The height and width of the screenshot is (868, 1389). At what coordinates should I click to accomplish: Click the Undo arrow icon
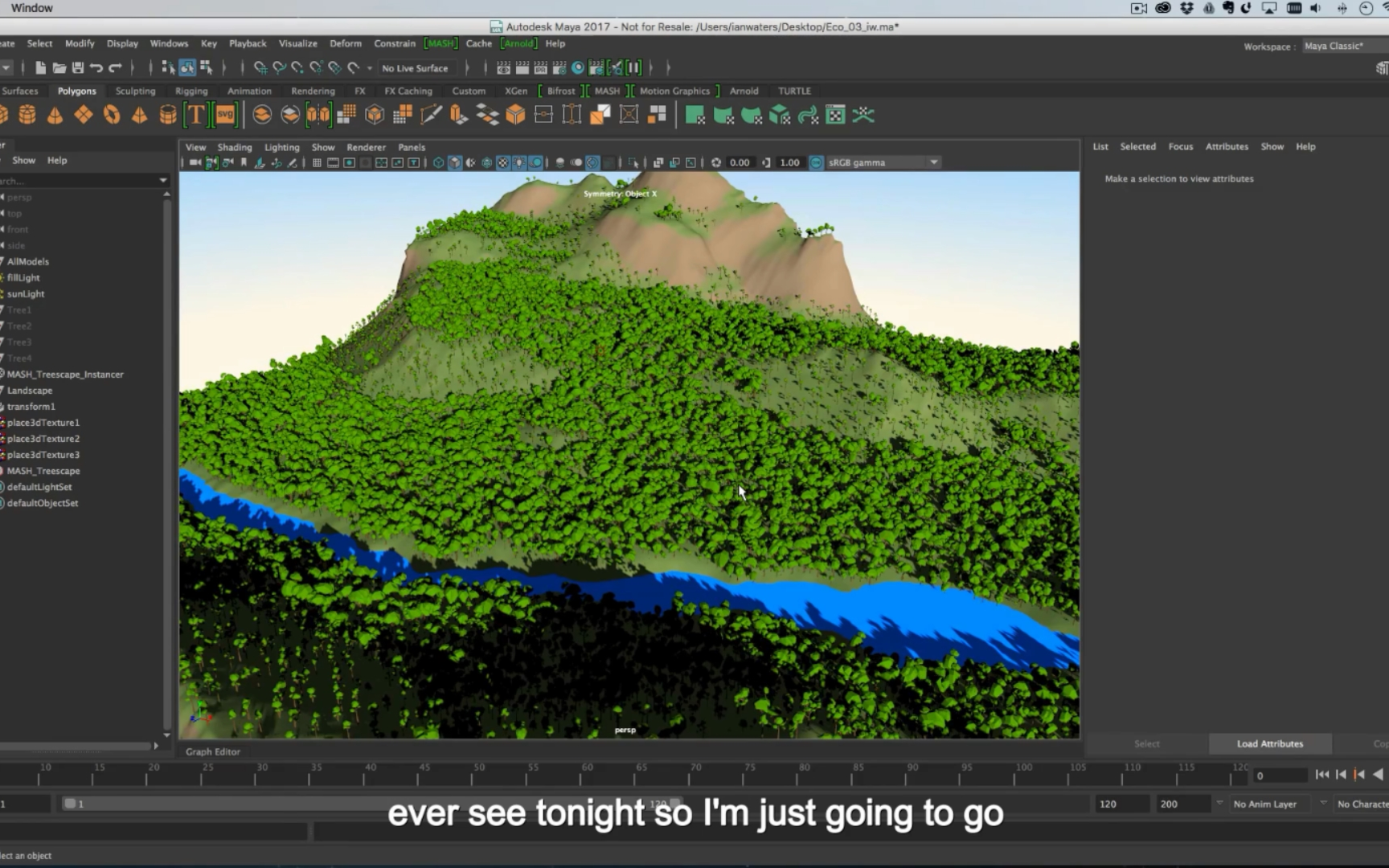coord(96,68)
